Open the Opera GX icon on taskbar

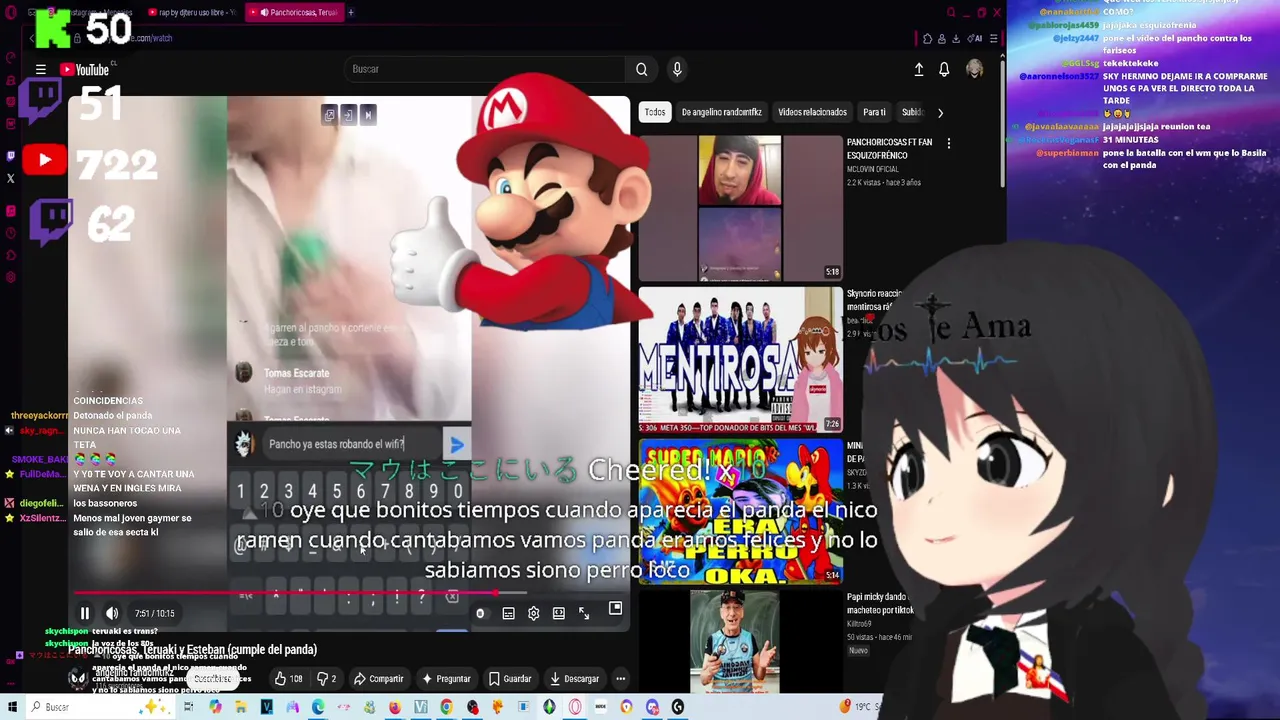[575, 707]
